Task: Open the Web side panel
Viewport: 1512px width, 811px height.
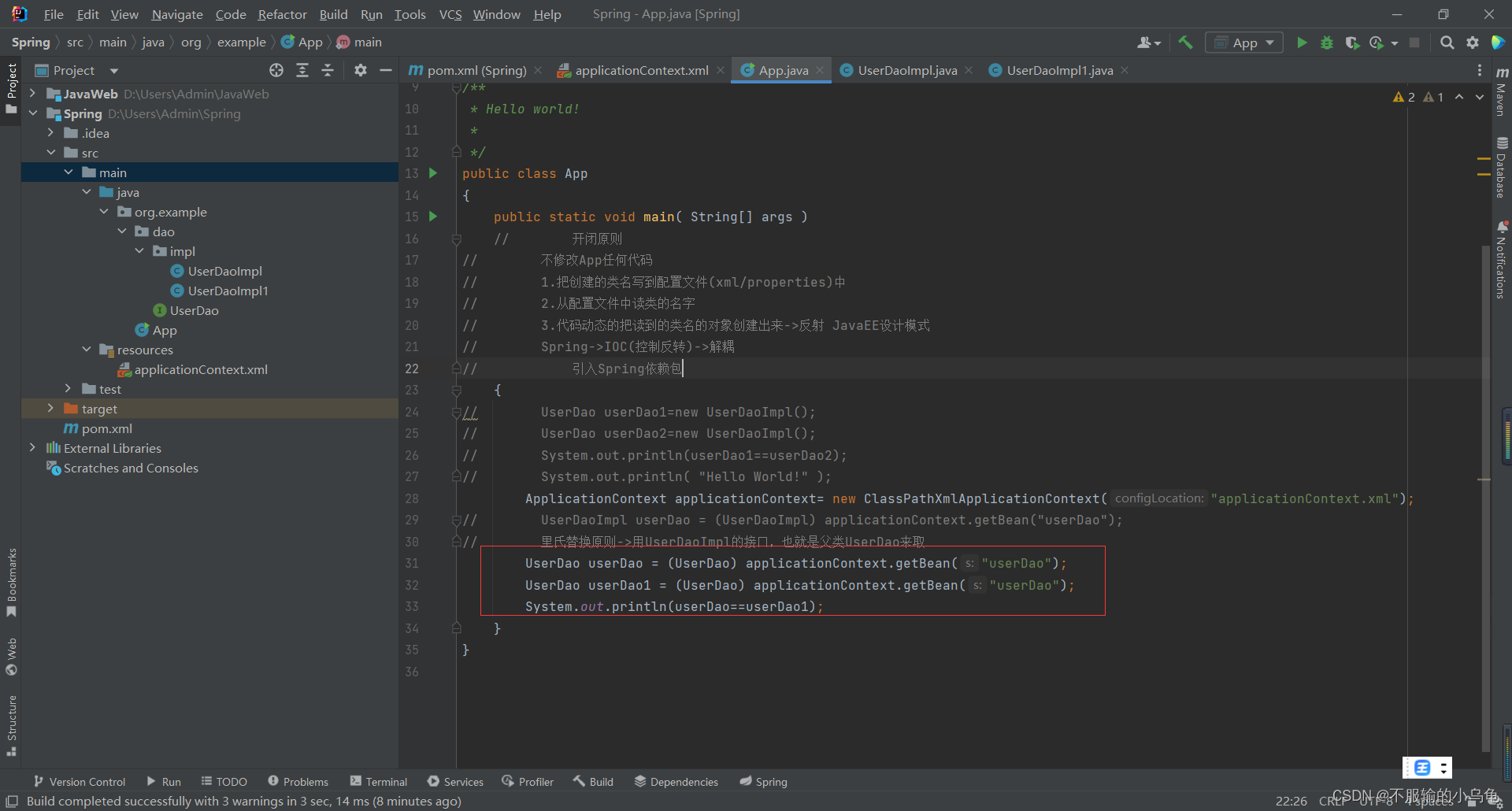Action: coord(11,657)
